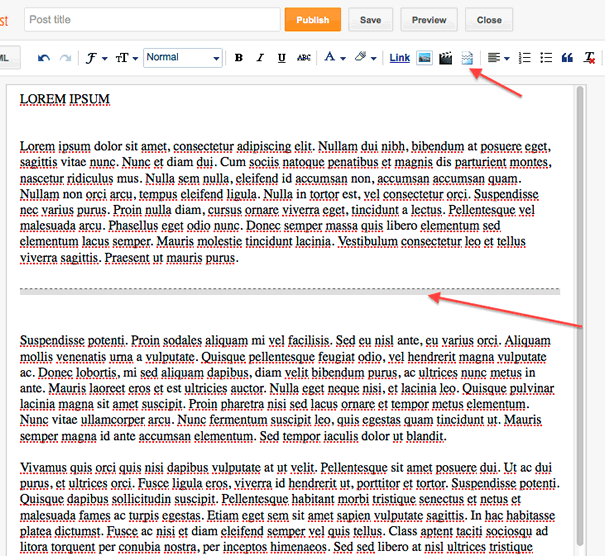
Task: Open the font family menu
Action: click(96, 58)
